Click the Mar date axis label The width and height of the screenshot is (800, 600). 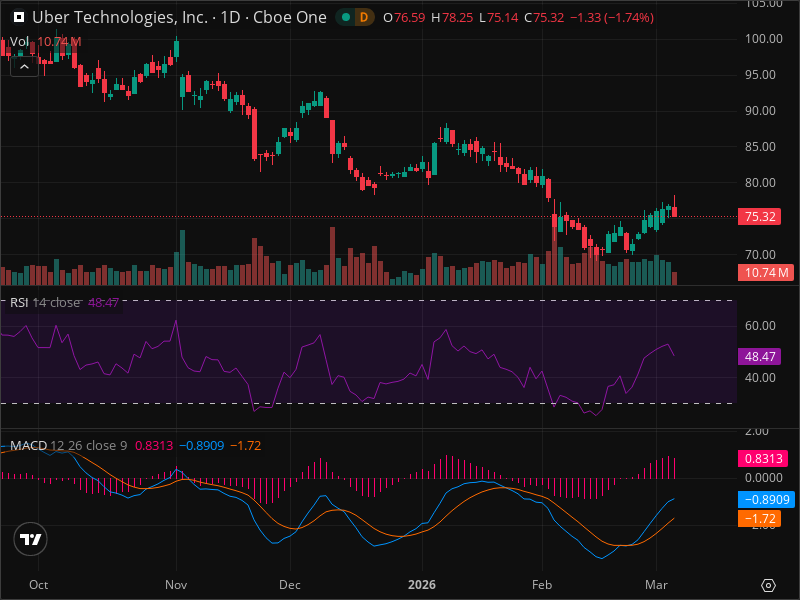pyautogui.click(x=656, y=585)
